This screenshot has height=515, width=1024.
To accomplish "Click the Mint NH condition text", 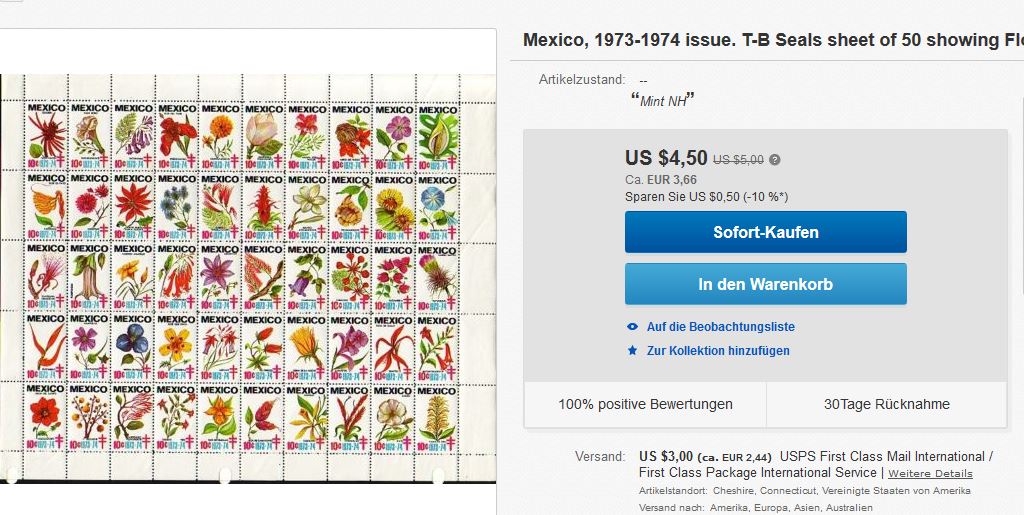I will point(662,100).
